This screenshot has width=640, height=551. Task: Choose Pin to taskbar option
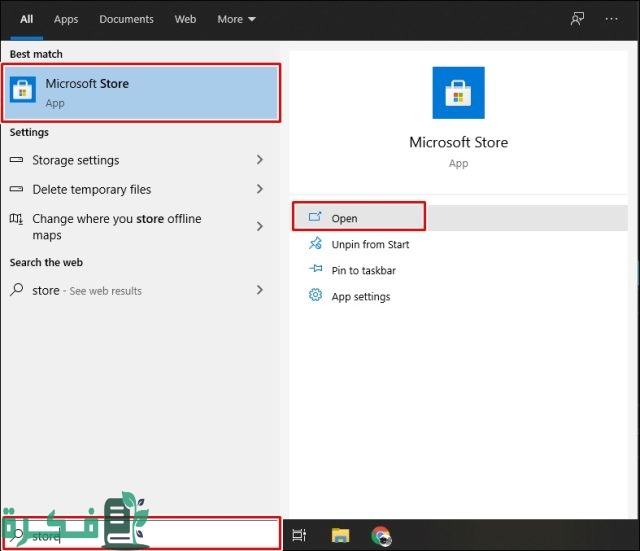[363, 270]
